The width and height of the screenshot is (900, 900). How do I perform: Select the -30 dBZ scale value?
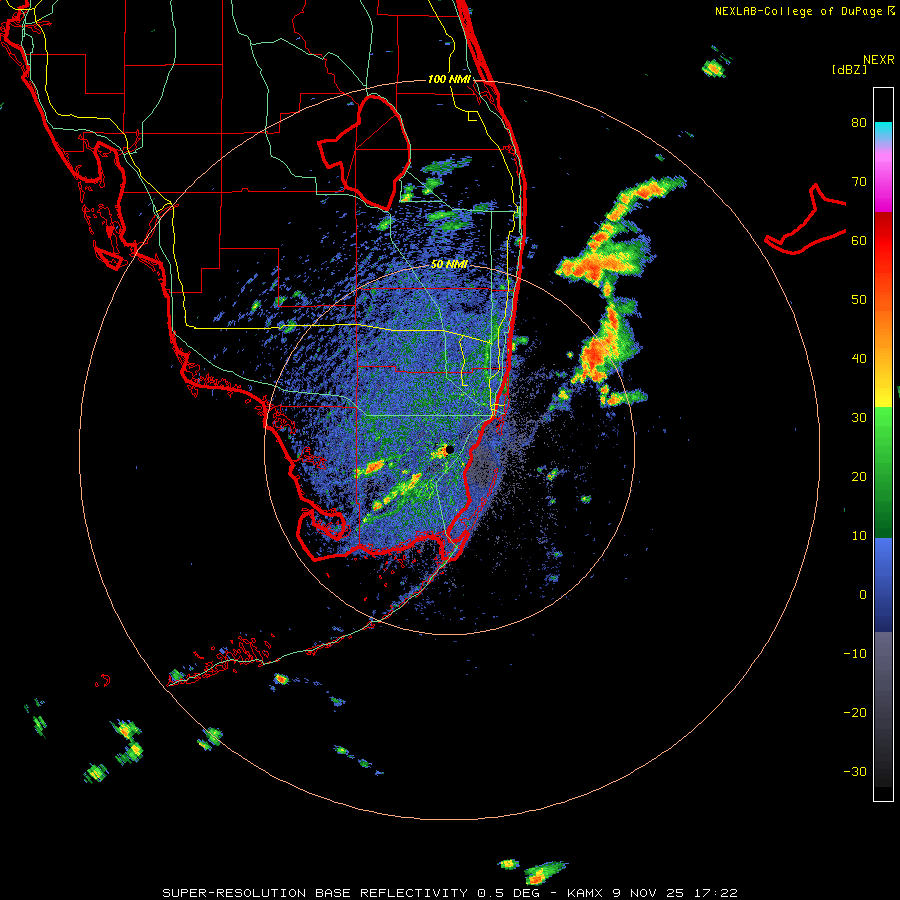(x=855, y=772)
